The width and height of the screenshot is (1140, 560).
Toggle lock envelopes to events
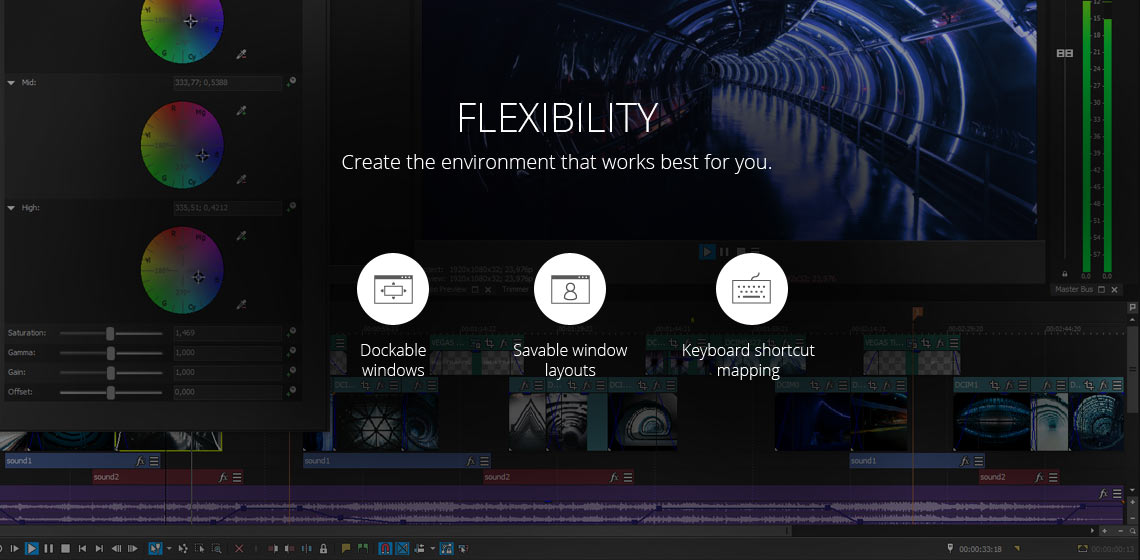tap(446, 548)
